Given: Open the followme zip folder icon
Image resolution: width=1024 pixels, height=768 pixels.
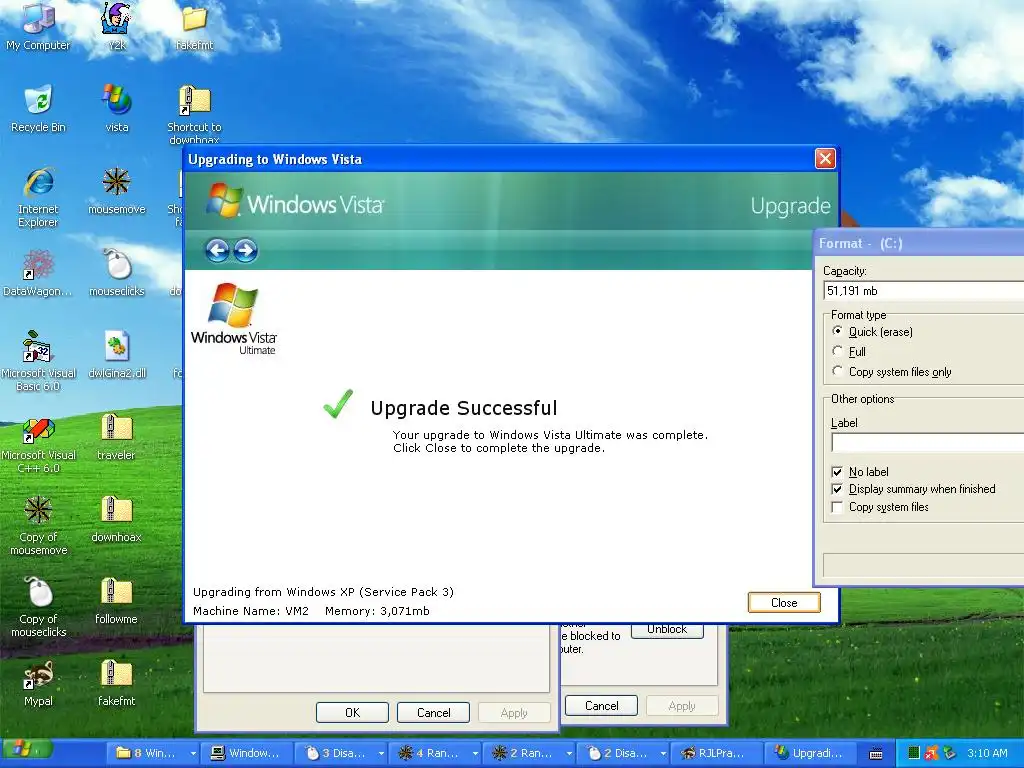Looking at the screenshot, I should pyautogui.click(x=116, y=600).
